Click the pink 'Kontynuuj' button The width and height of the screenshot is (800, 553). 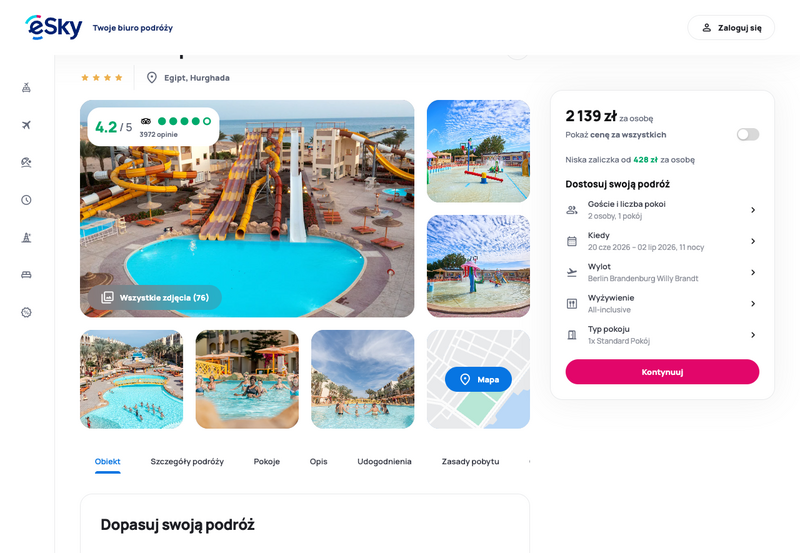(662, 372)
